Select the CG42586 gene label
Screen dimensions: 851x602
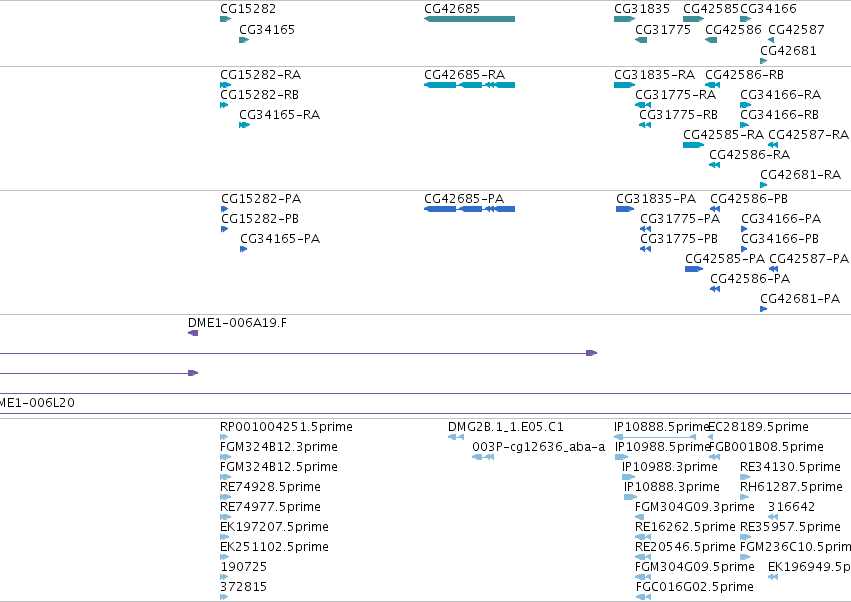click(x=733, y=29)
